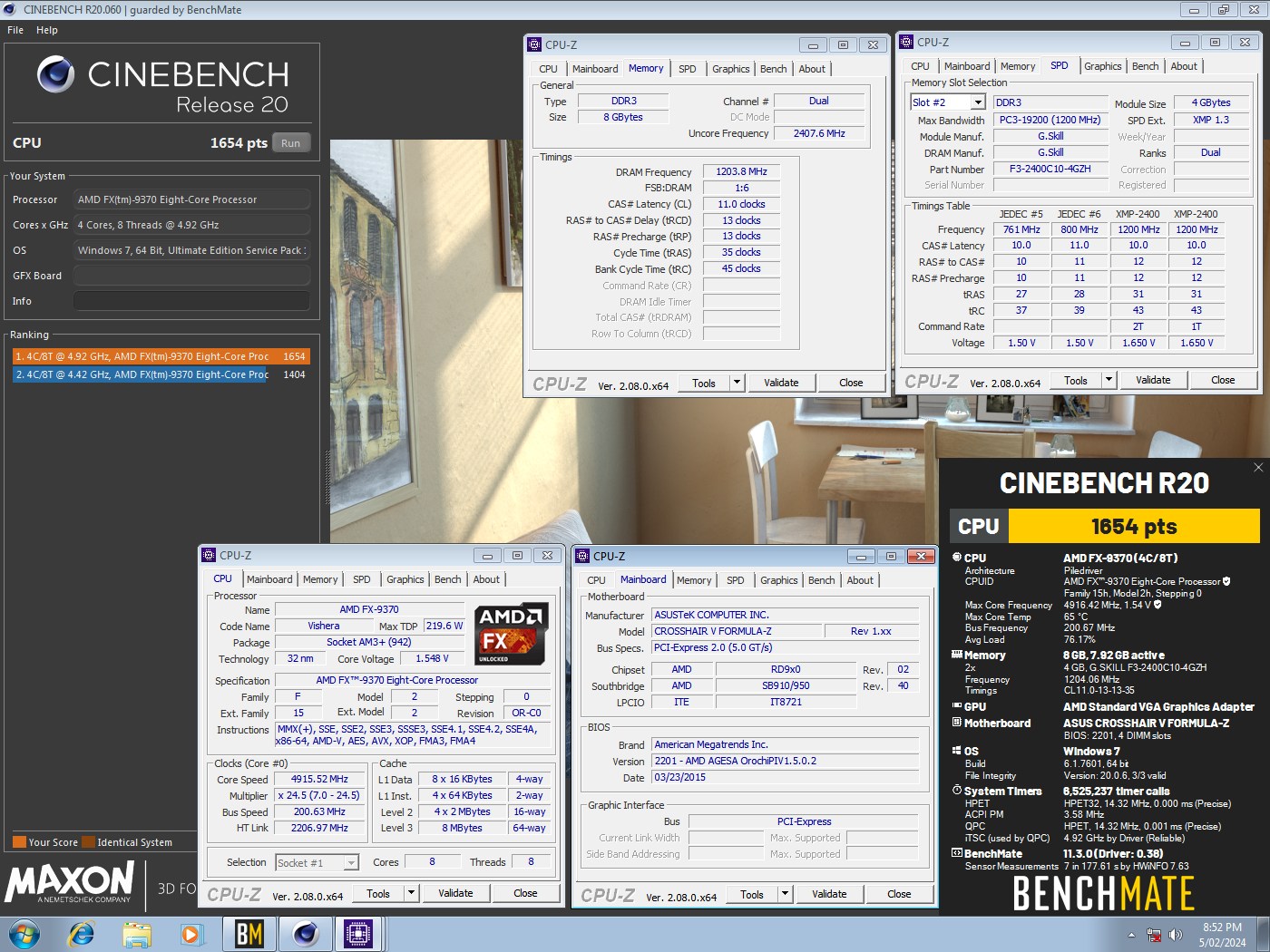Viewport: 1270px width, 952px height.
Task: Click the GFX Board field in Cinebench
Action: click(191, 276)
